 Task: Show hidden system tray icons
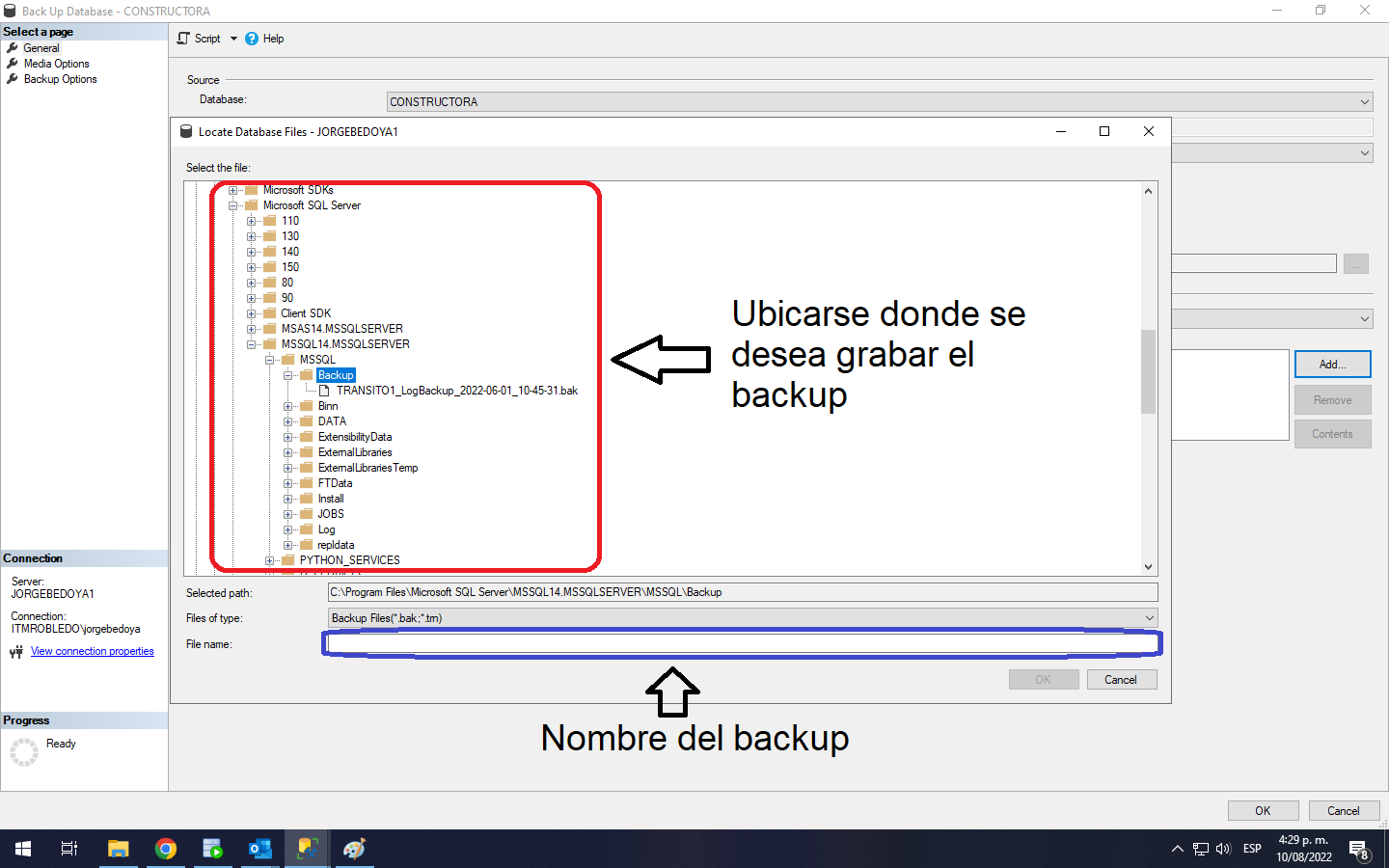1177,849
